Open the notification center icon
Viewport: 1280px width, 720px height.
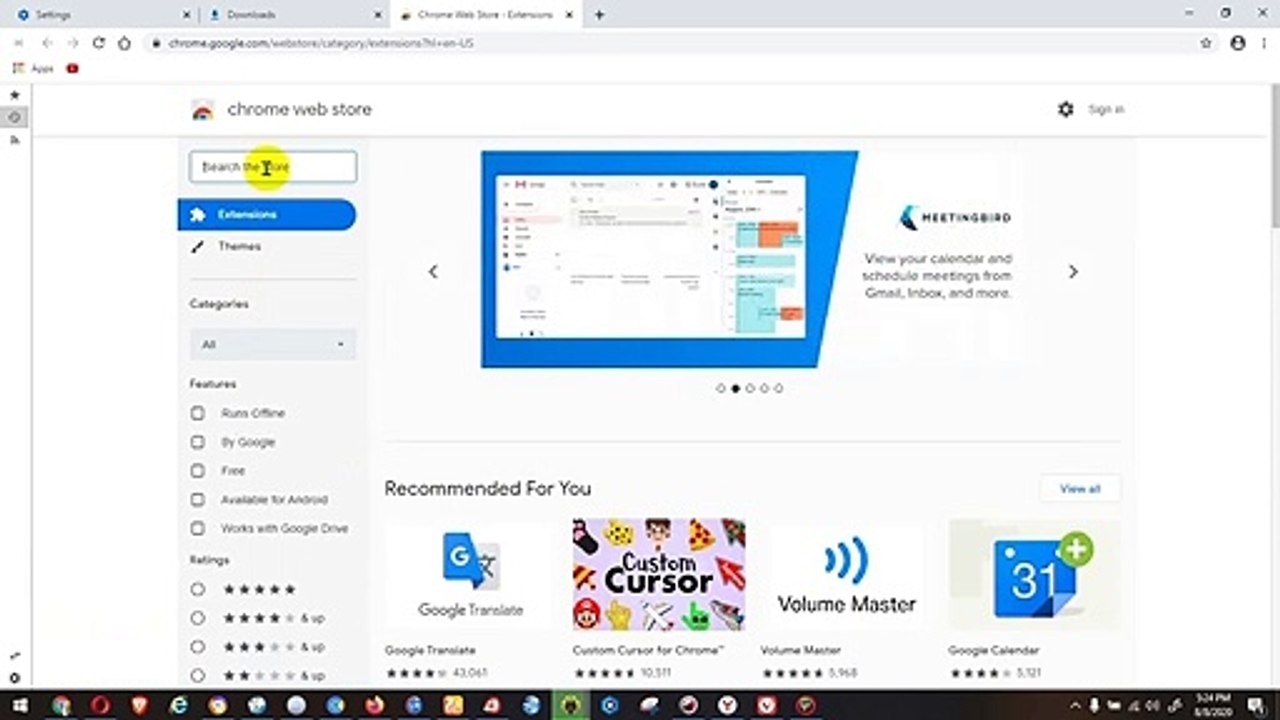[1255, 705]
